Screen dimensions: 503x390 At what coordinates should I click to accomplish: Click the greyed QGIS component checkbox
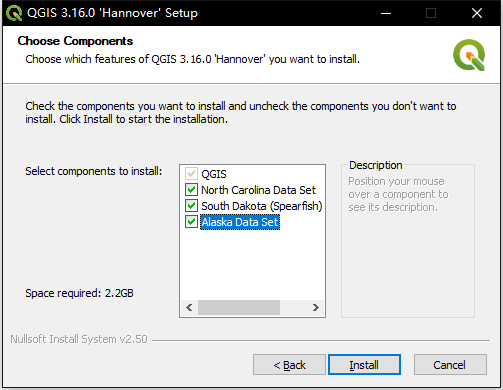[x=191, y=174]
